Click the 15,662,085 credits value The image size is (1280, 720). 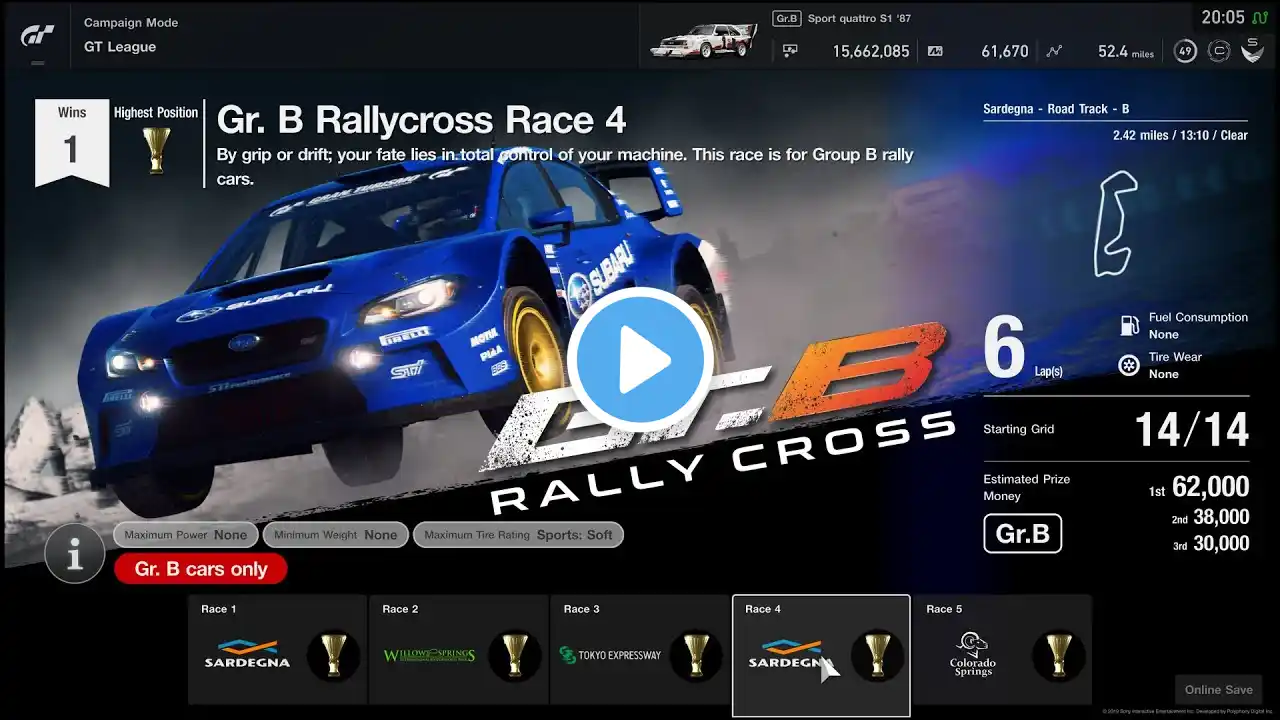click(871, 51)
